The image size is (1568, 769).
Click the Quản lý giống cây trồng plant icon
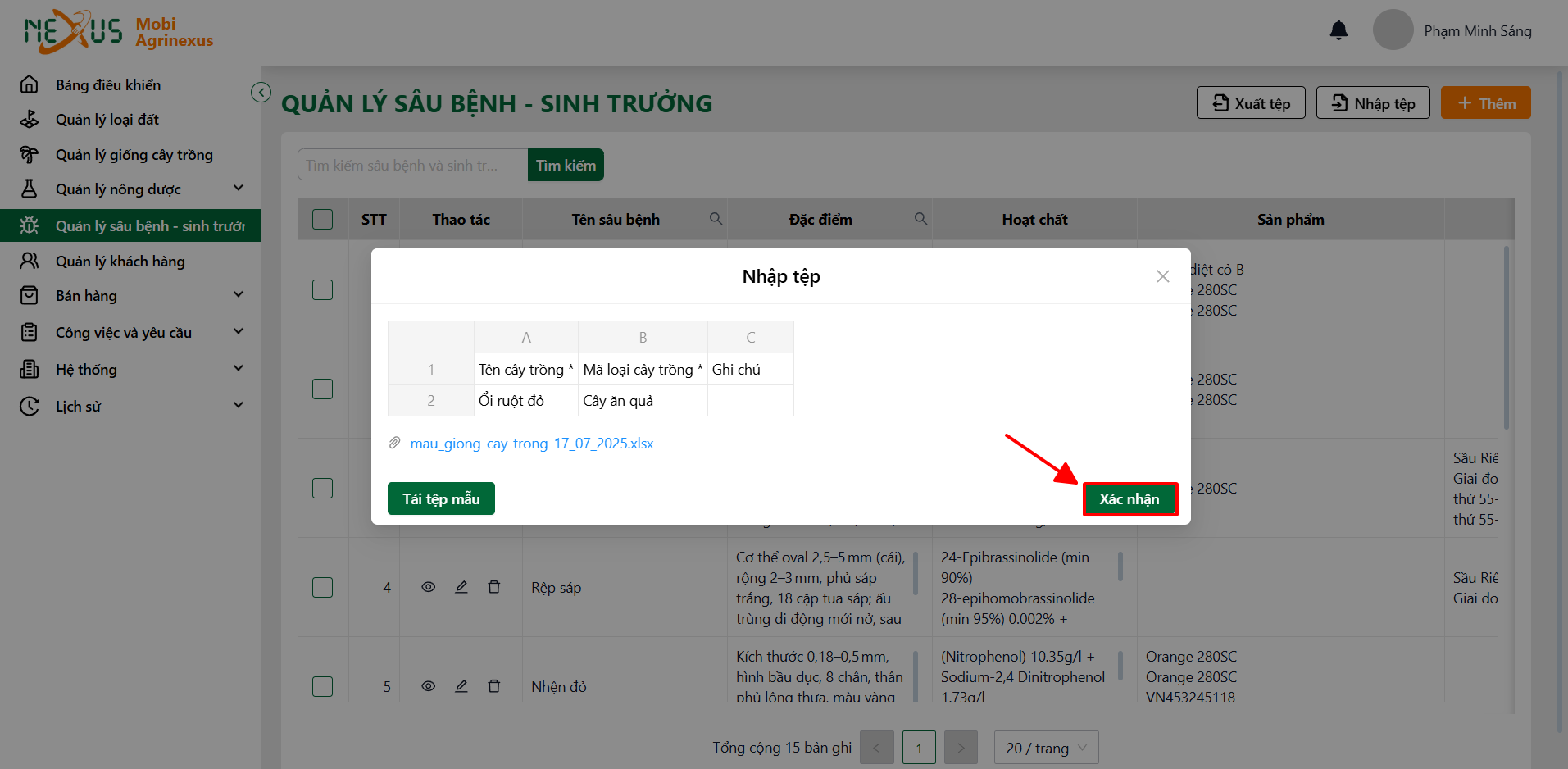tap(30, 154)
